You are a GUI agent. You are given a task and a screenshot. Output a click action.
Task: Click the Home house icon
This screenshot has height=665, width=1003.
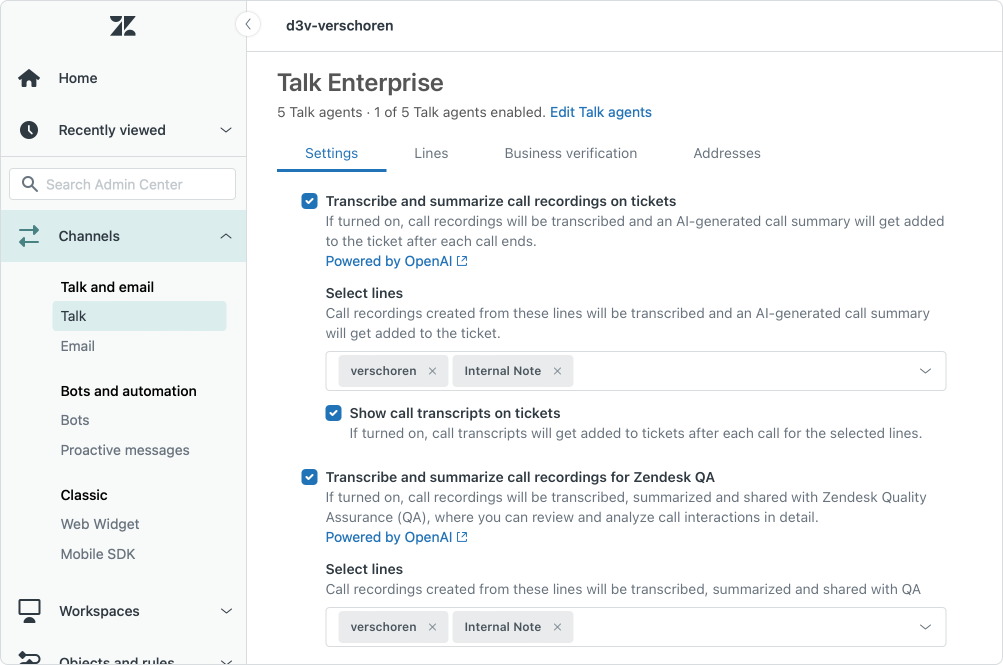[29, 78]
